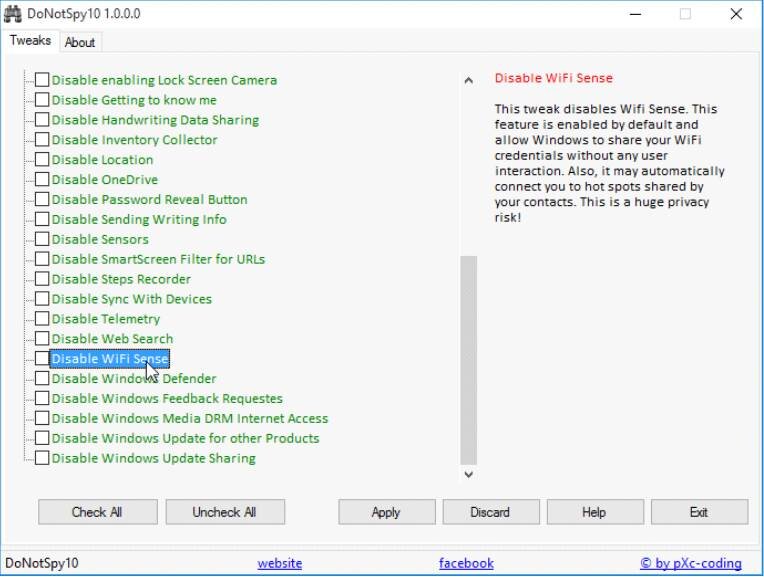Apply the selected tweaks
Viewport: 764px width, 577px height.
(x=386, y=512)
